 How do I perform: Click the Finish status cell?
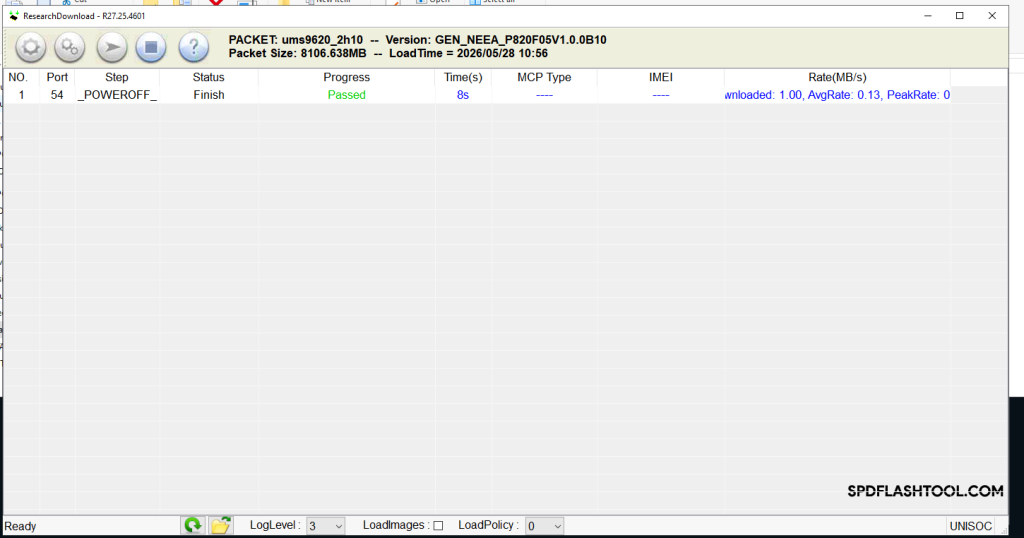[208, 95]
